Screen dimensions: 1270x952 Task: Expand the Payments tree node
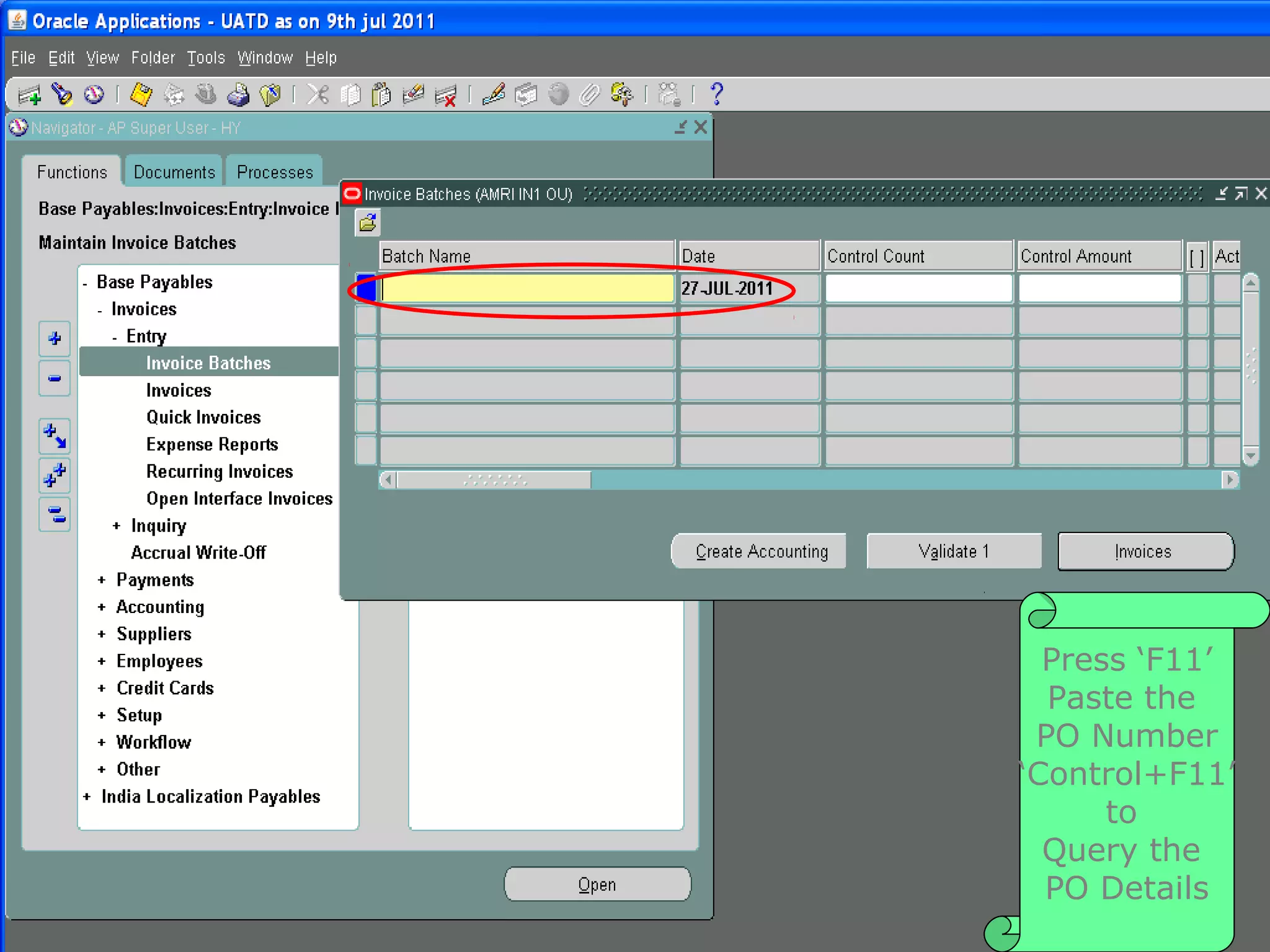(102, 580)
